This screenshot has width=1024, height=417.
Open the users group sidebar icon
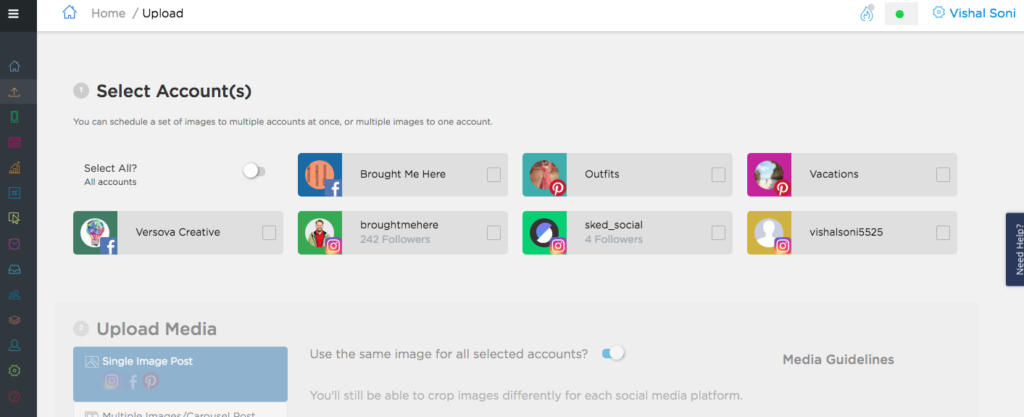point(14,294)
